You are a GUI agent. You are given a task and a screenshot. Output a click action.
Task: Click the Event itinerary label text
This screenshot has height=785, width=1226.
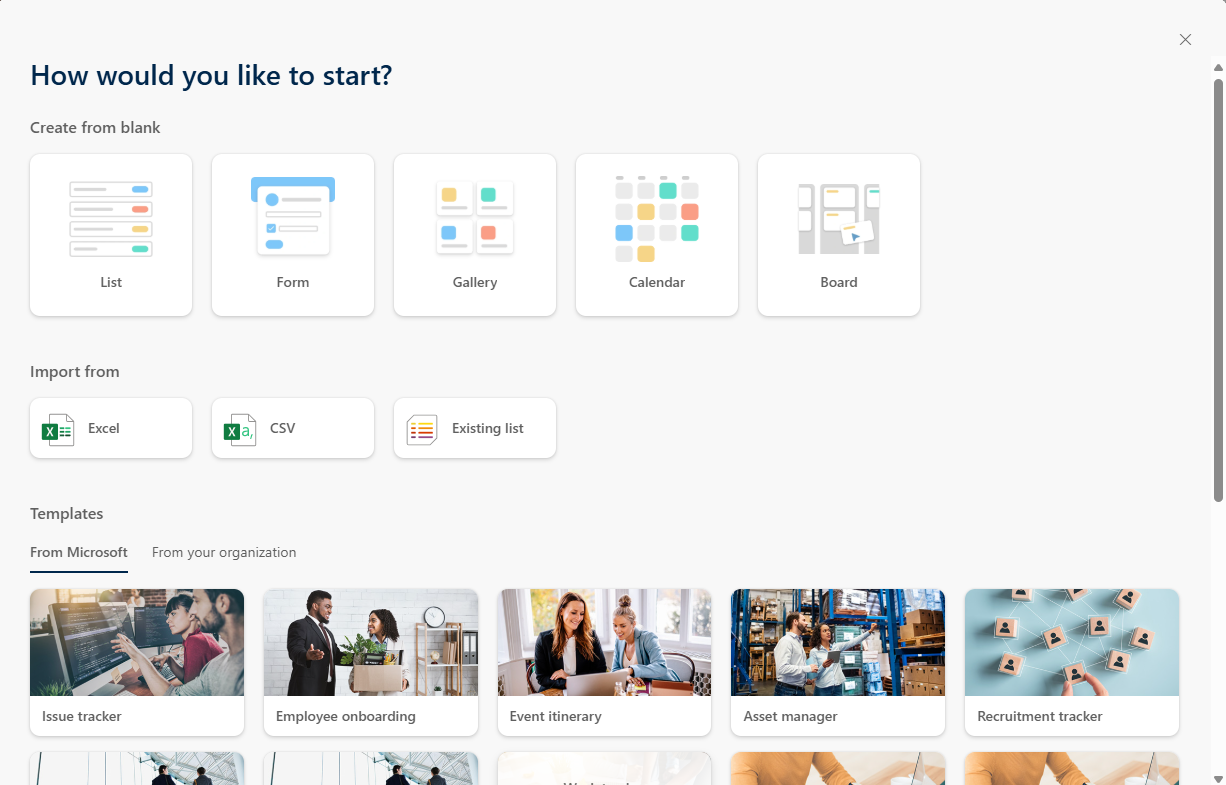pyautogui.click(x=556, y=716)
